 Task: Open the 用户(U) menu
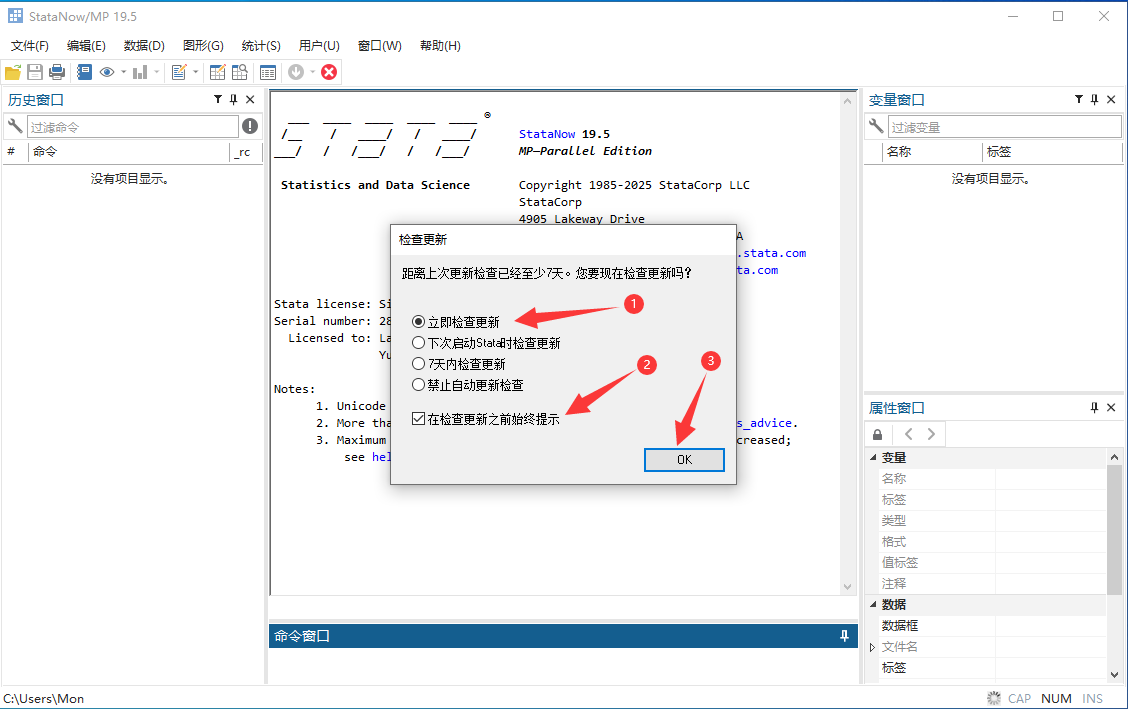(x=319, y=45)
